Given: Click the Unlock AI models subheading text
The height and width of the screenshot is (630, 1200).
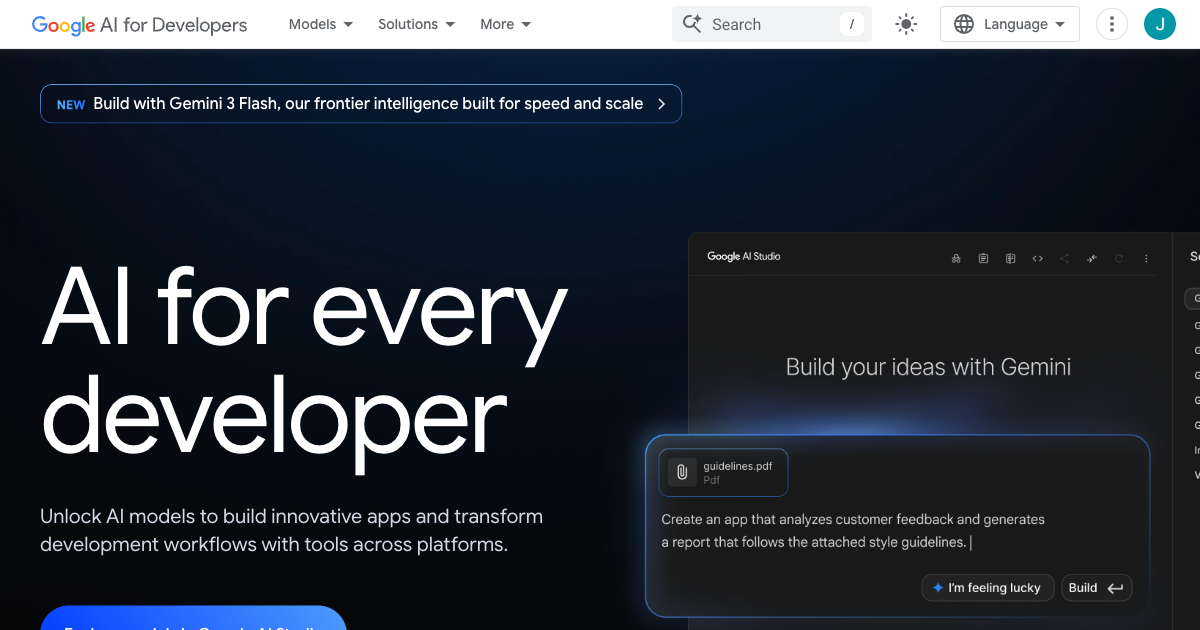Looking at the screenshot, I should point(292,531).
